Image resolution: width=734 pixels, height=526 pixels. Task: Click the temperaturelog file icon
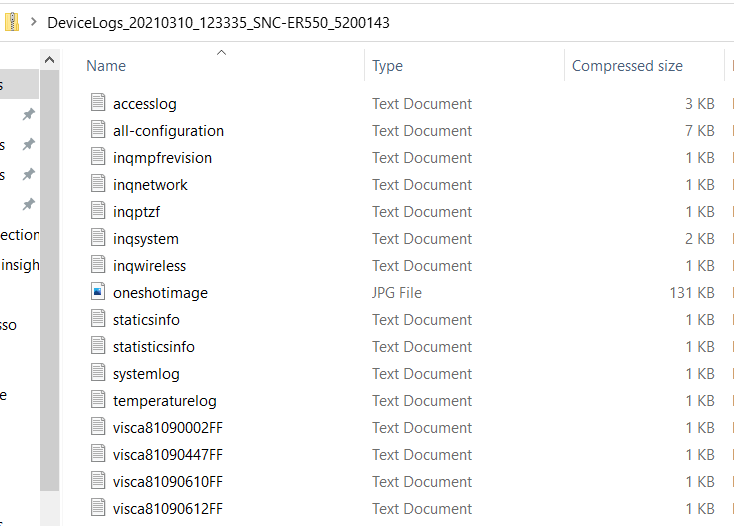coord(97,400)
